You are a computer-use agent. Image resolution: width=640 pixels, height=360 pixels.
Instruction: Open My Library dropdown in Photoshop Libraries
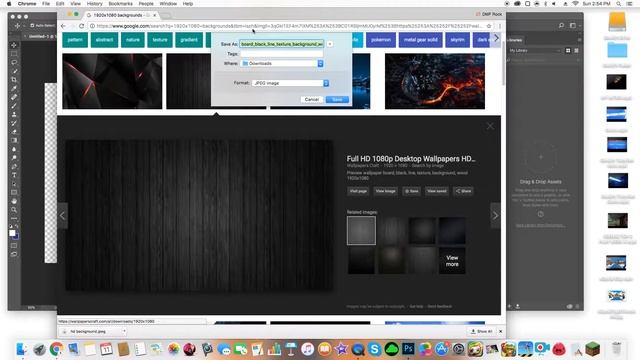(534, 51)
